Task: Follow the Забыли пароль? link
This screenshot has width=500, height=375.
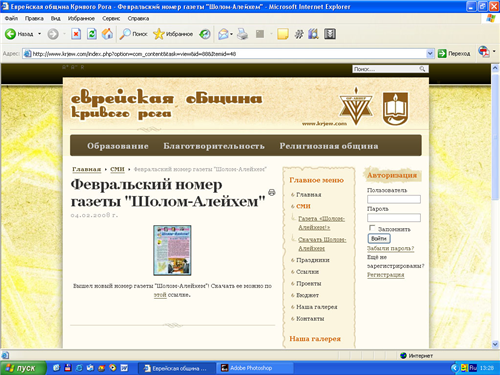Action: click(x=390, y=248)
